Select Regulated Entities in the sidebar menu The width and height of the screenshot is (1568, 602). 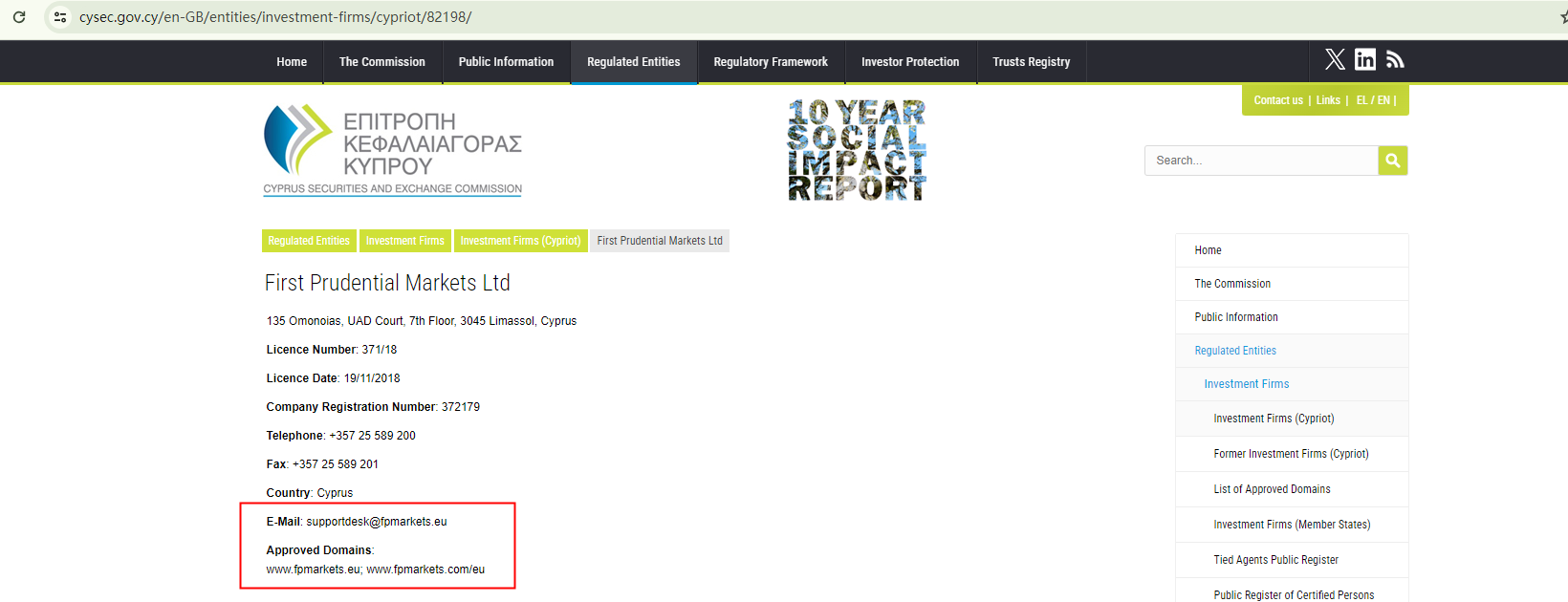pos(1292,351)
